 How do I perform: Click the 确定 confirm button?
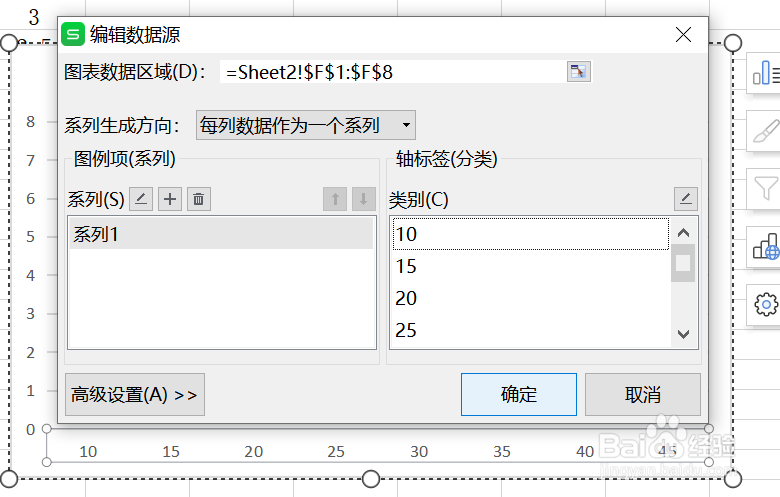(x=518, y=394)
